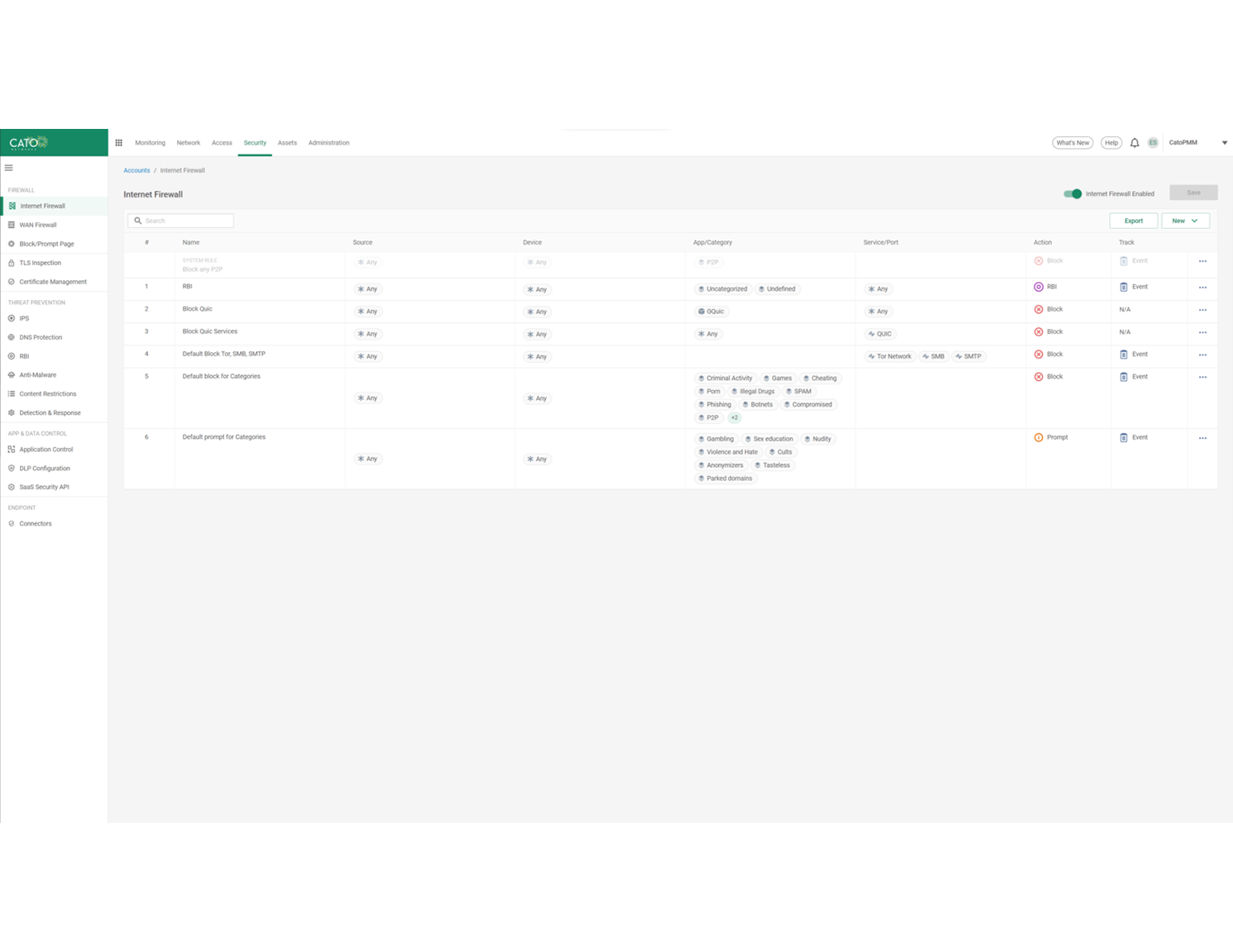Open the Administration tab

point(328,143)
